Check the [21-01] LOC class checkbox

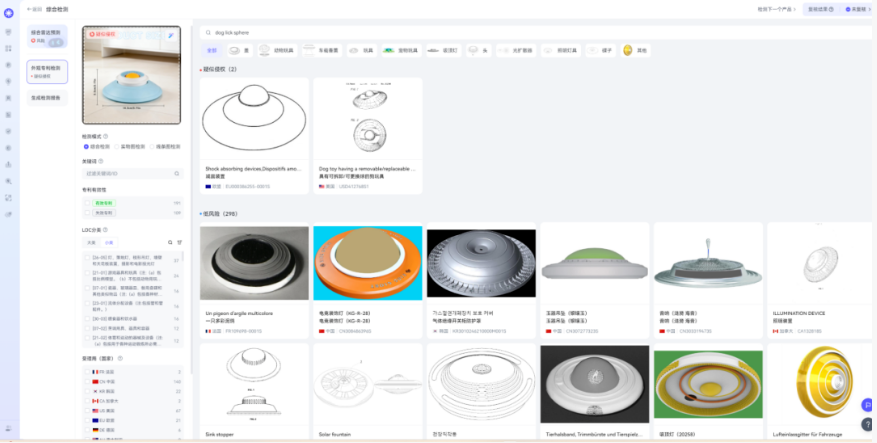(x=87, y=273)
